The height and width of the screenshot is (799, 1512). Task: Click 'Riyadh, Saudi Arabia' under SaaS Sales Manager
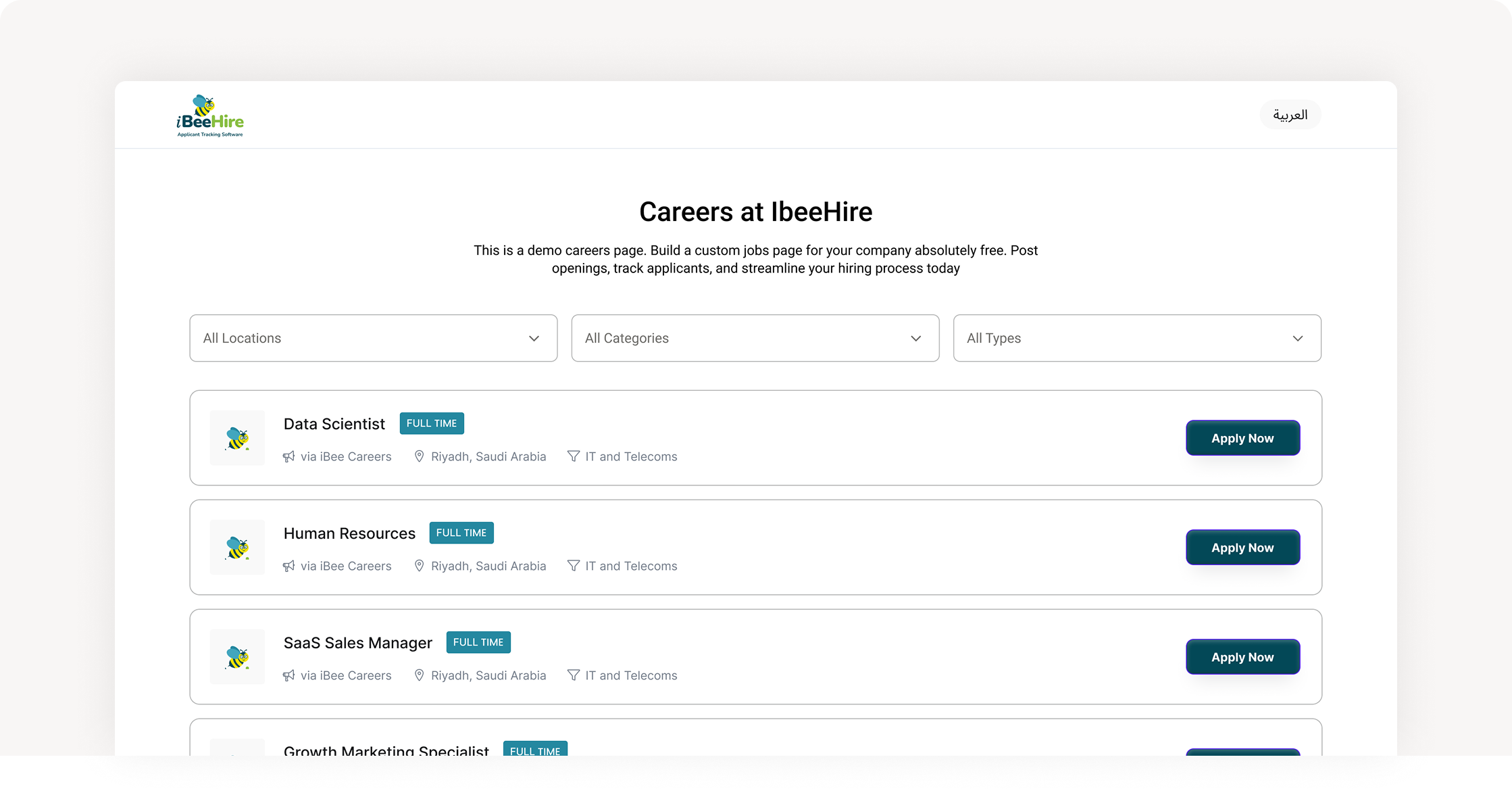point(488,675)
